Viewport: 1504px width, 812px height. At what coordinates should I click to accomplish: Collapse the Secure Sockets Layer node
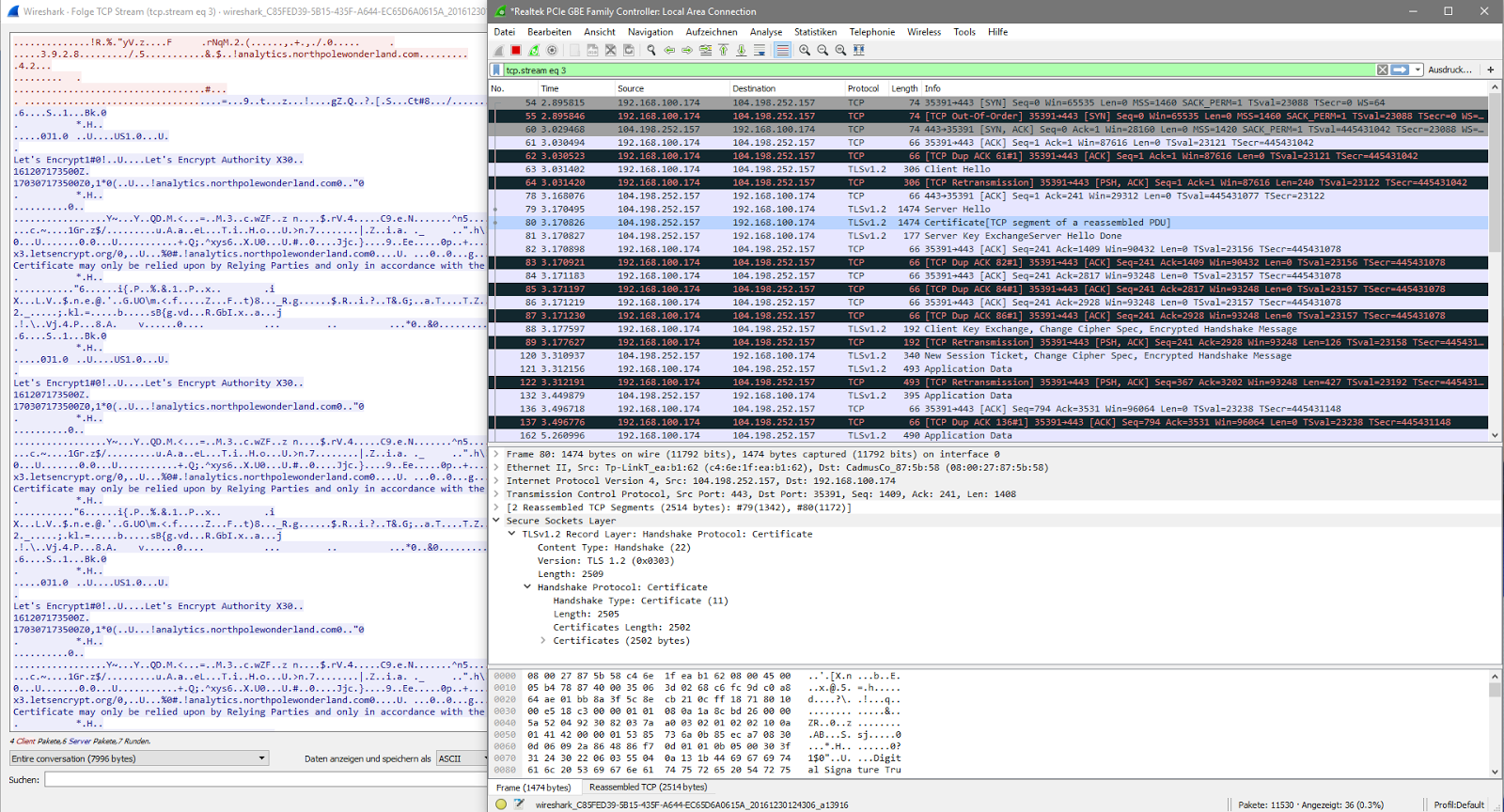click(x=496, y=521)
